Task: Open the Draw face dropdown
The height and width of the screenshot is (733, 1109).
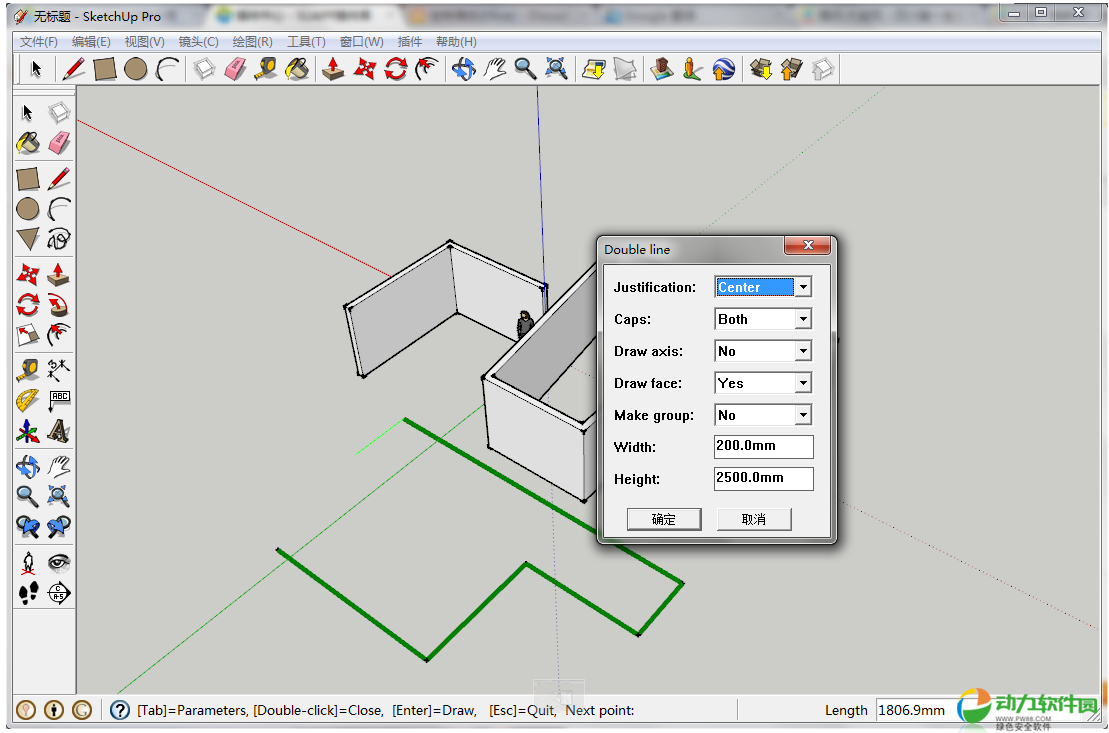Action: pos(802,384)
